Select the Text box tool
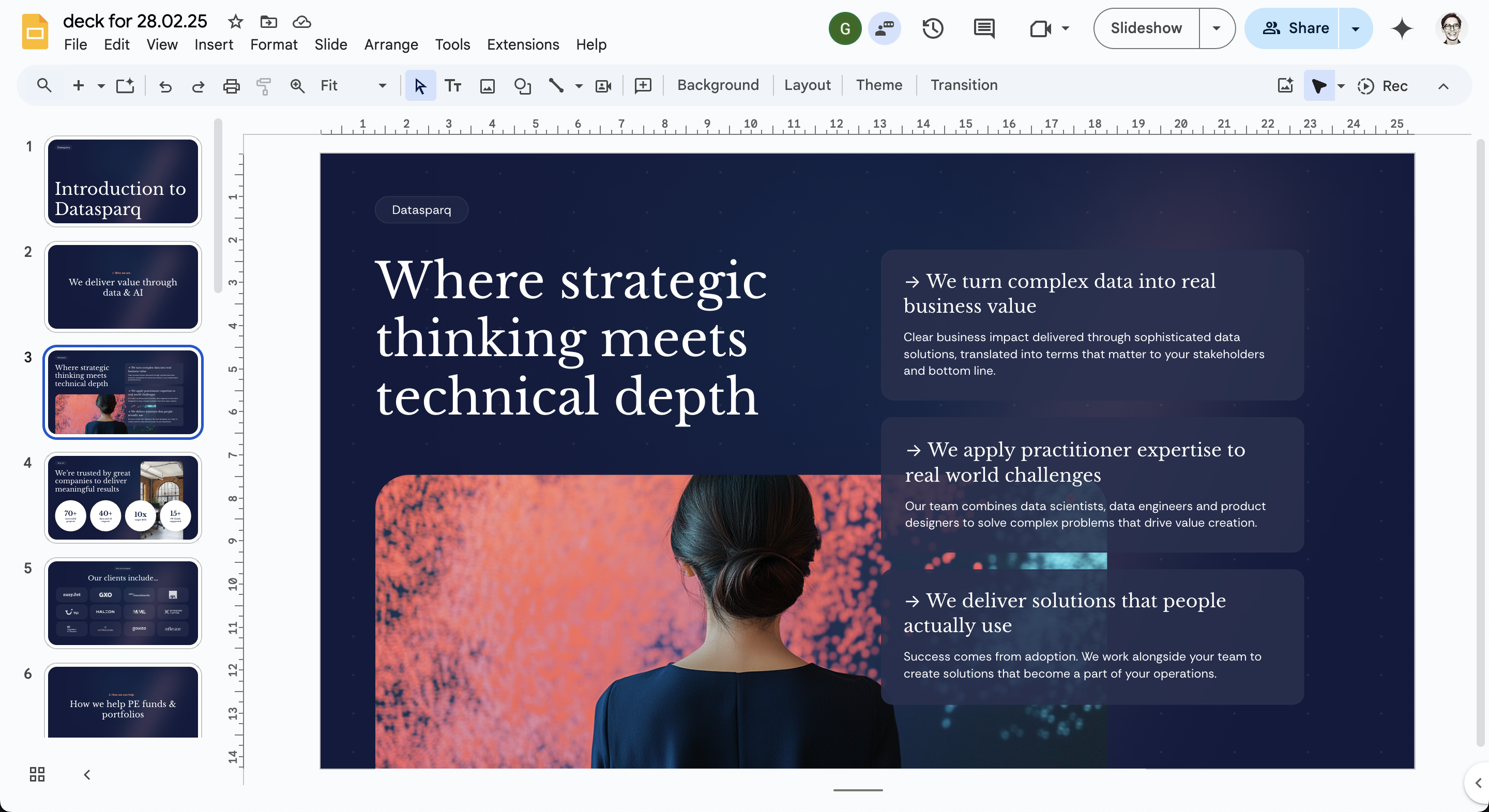Screen dimensions: 1489x812 452,85
